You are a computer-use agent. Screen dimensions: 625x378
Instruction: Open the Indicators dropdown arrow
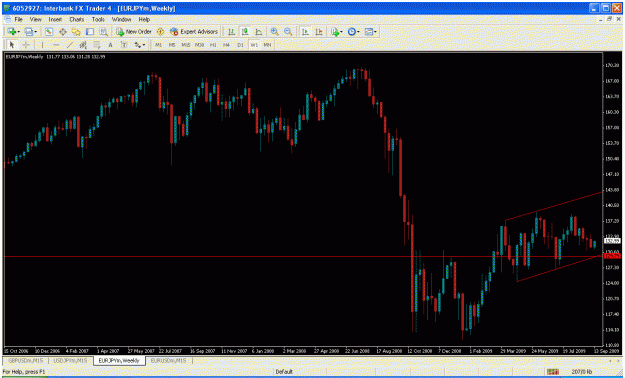pyautogui.click(x=342, y=32)
